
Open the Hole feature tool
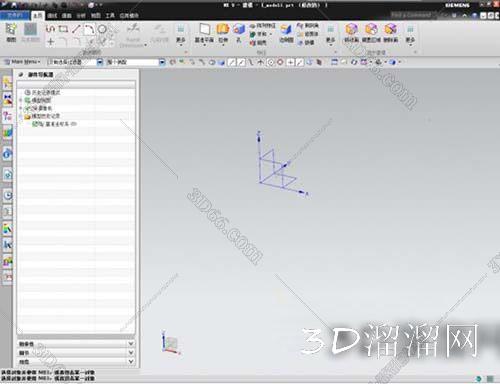pyautogui.click(x=239, y=33)
